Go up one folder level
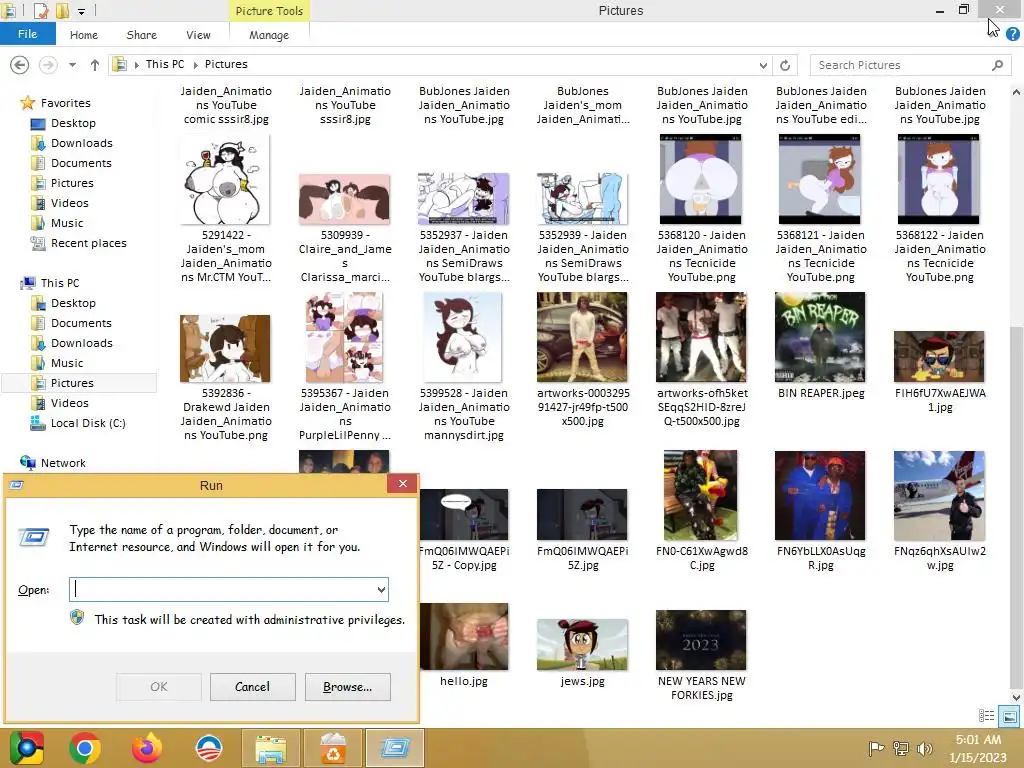This screenshot has width=1024, height=768. pos(95,65)
